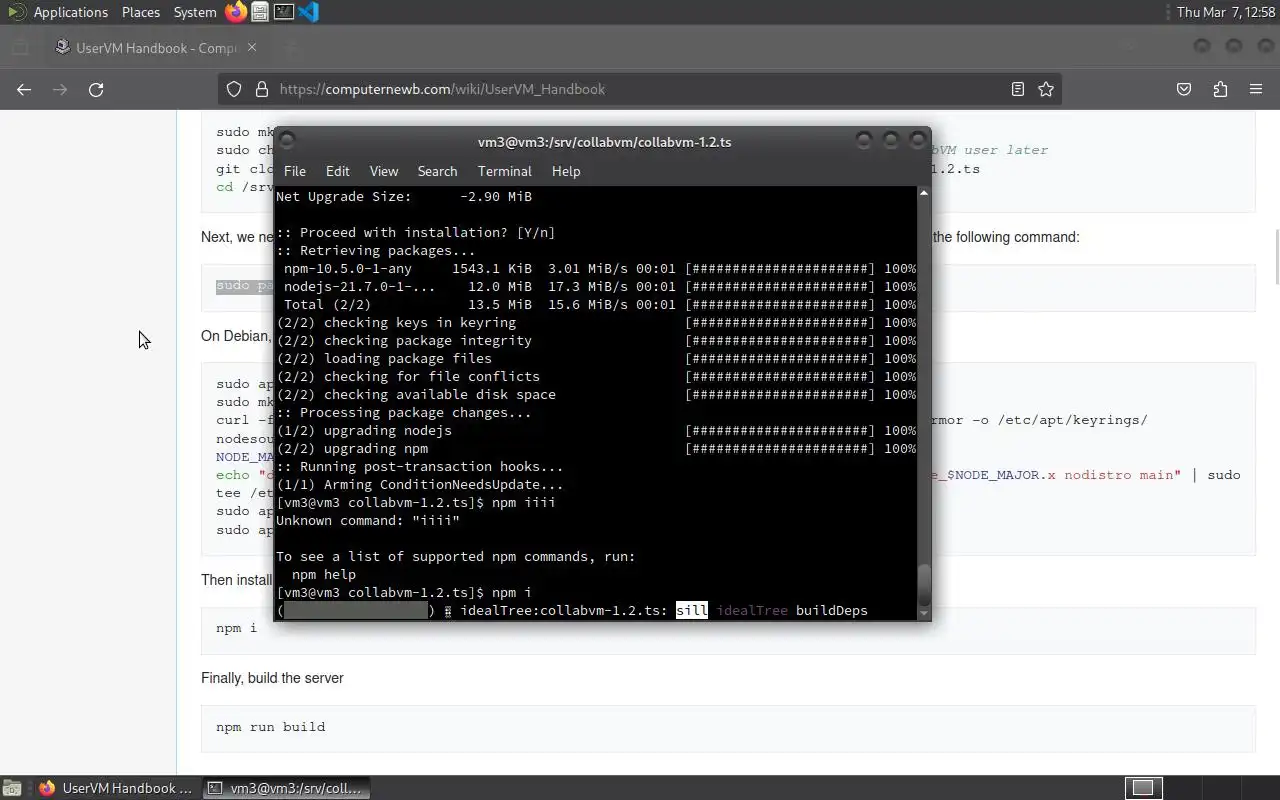Go back in Firefox history
The width and height of the screenshot is (1280, 800).
click(24, 89)
